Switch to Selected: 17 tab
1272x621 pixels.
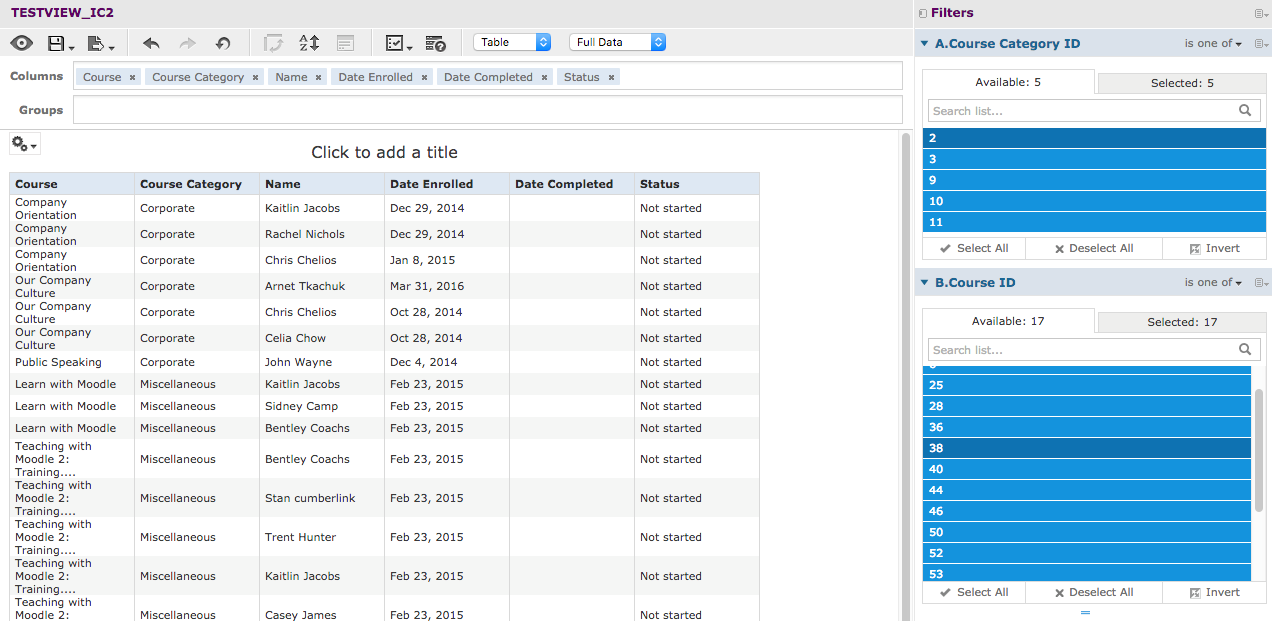pos(1182,322)
